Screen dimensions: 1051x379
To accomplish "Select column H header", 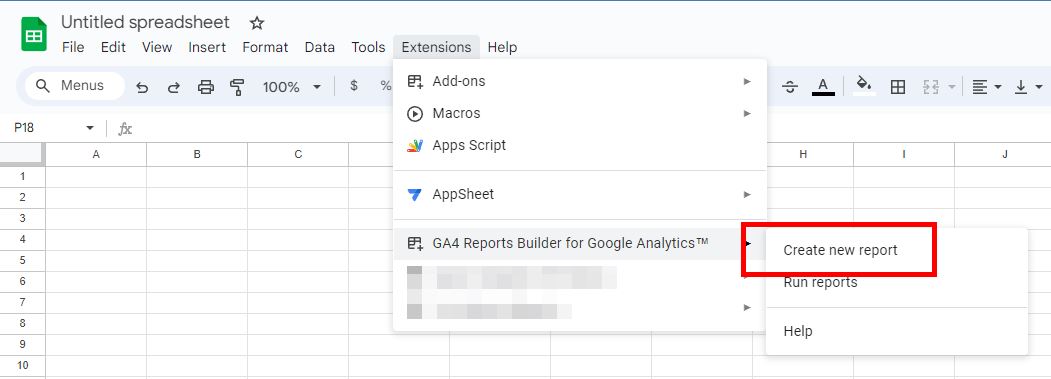I will pyautogui.click(x=803, y=154).
